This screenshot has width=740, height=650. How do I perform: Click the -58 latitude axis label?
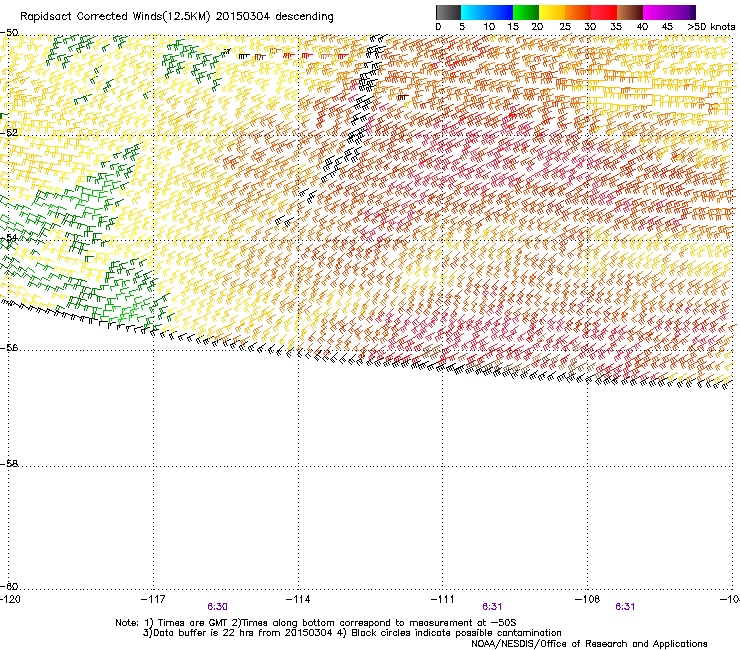[9, 464]
